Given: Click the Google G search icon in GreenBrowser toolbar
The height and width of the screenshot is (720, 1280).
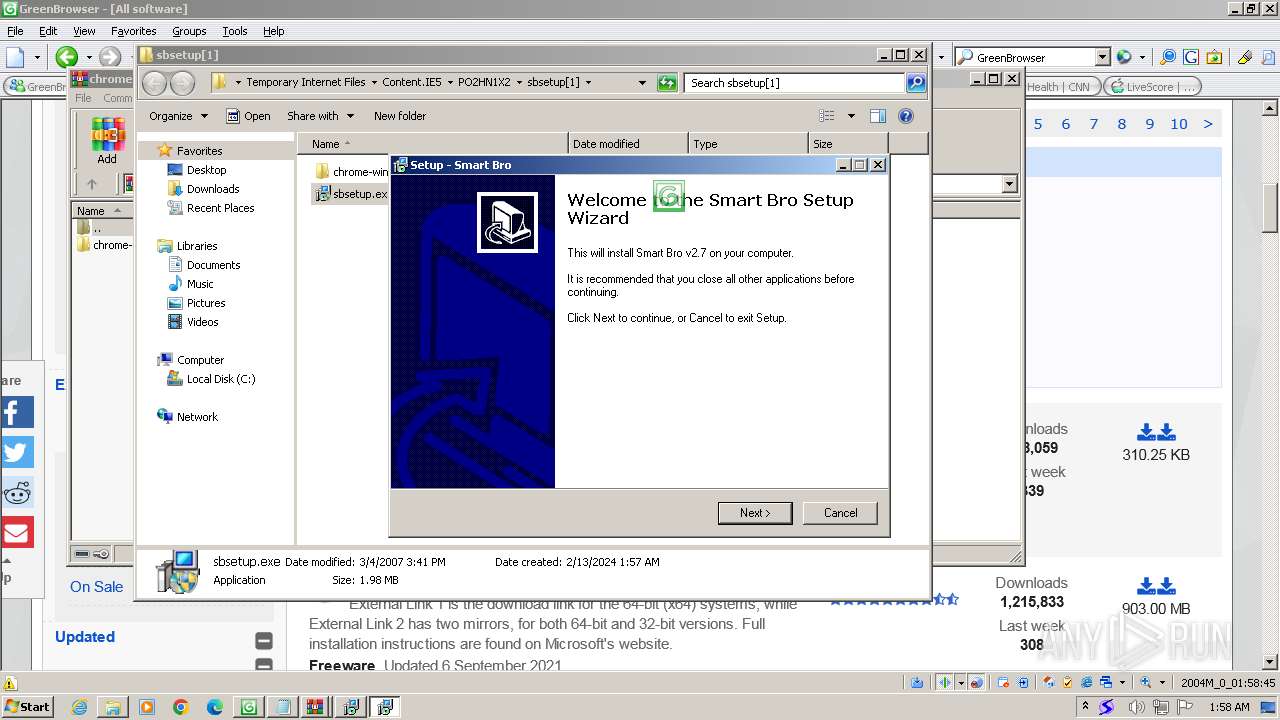Looking at the screenshot, I should pos(1190,57).
